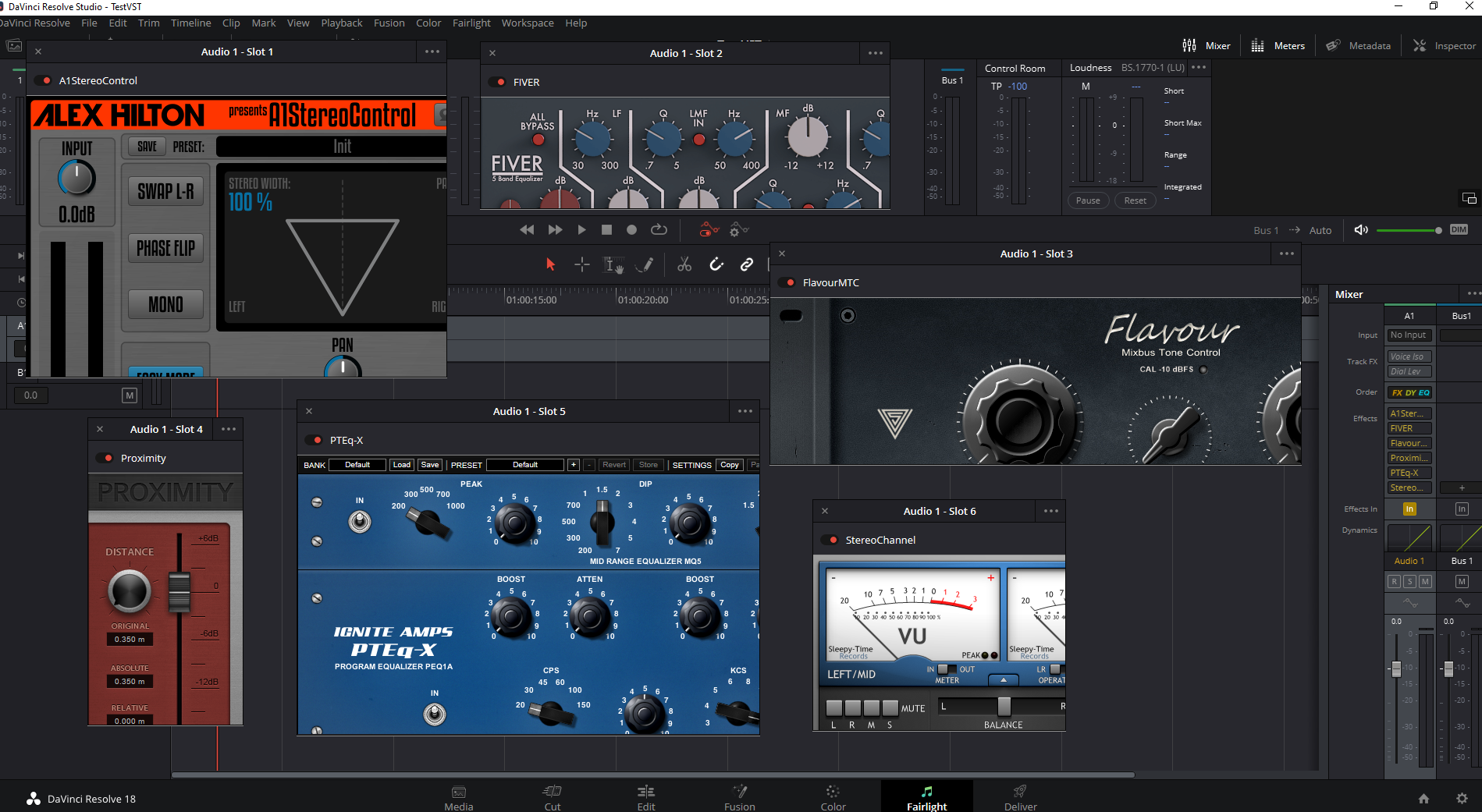Toggle PTEq-X plugin enable switch
This screenshot has height=812, width=1482.
315,440
